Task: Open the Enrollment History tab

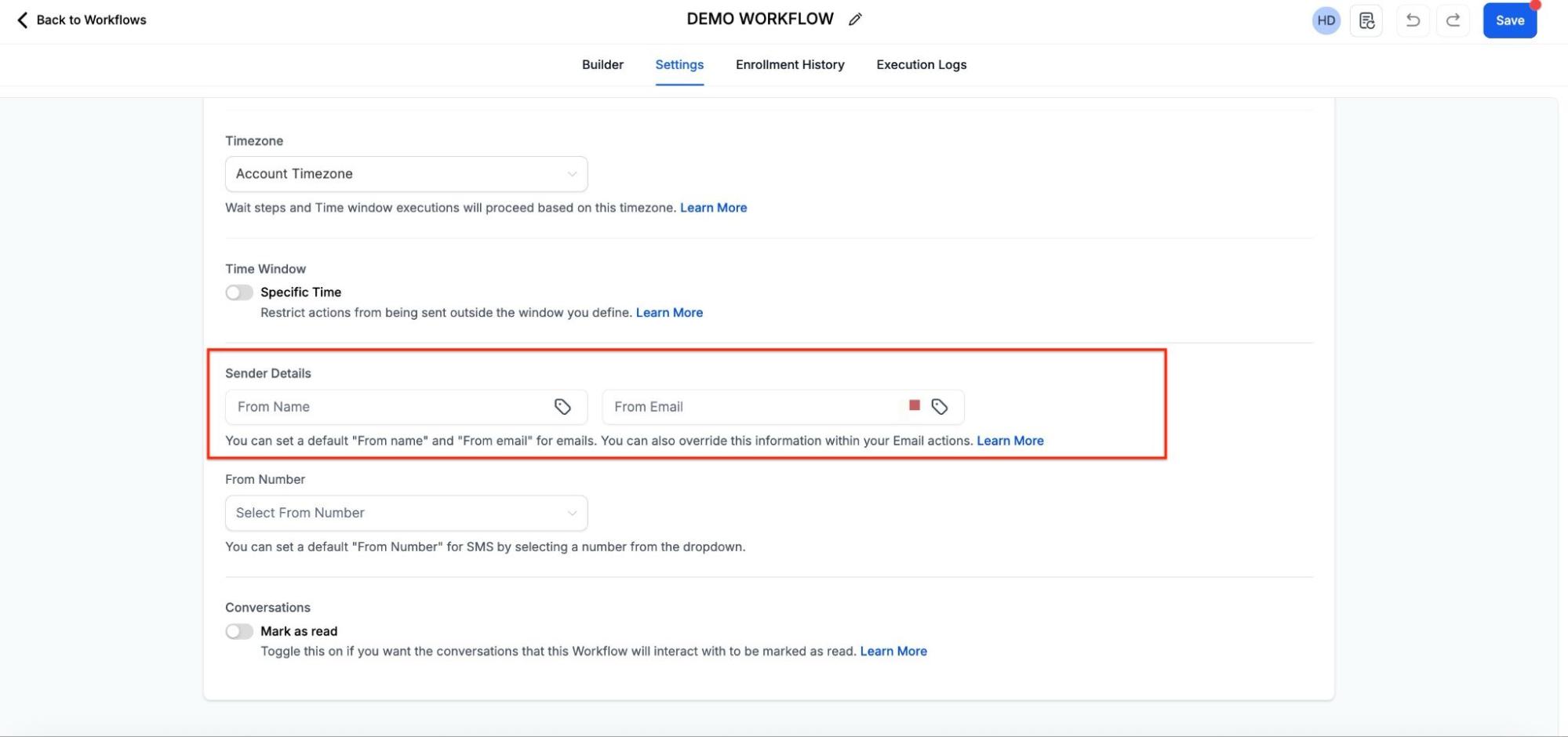Action: click(790, 65)
